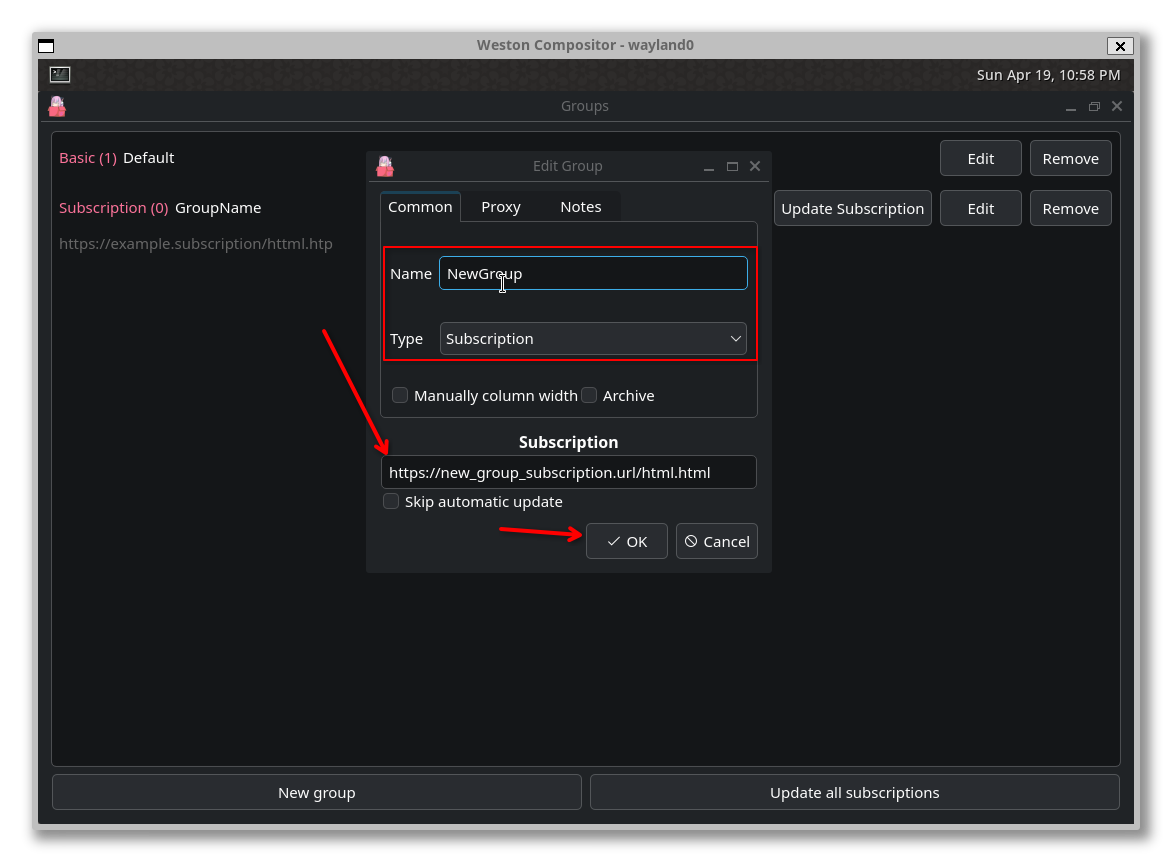Select the Common tab
Screen dimensions: 1172x862
click(x=420, y=206)
